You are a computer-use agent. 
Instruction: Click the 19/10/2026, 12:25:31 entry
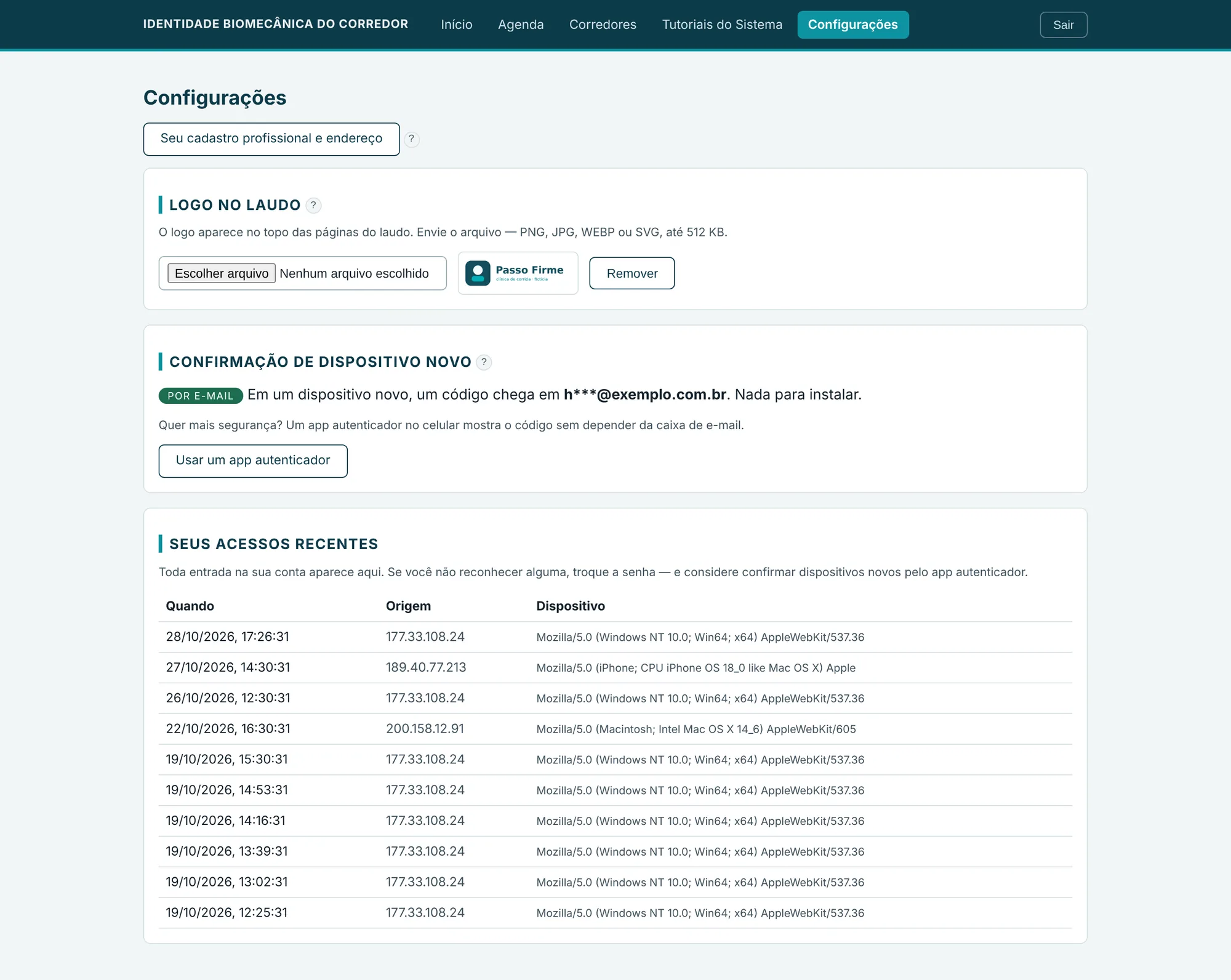(615, 913)
